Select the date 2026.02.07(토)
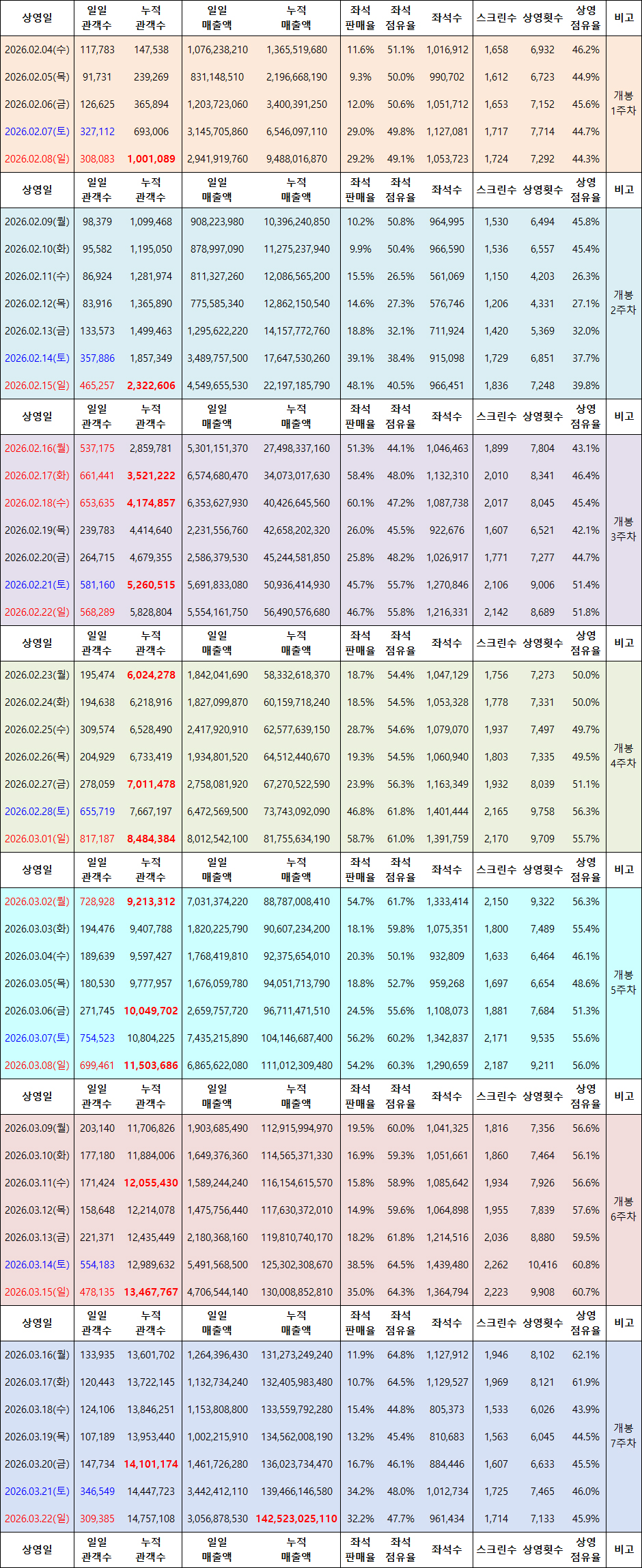The width and height of the screenshot is (642, 1568). (37, 132)
